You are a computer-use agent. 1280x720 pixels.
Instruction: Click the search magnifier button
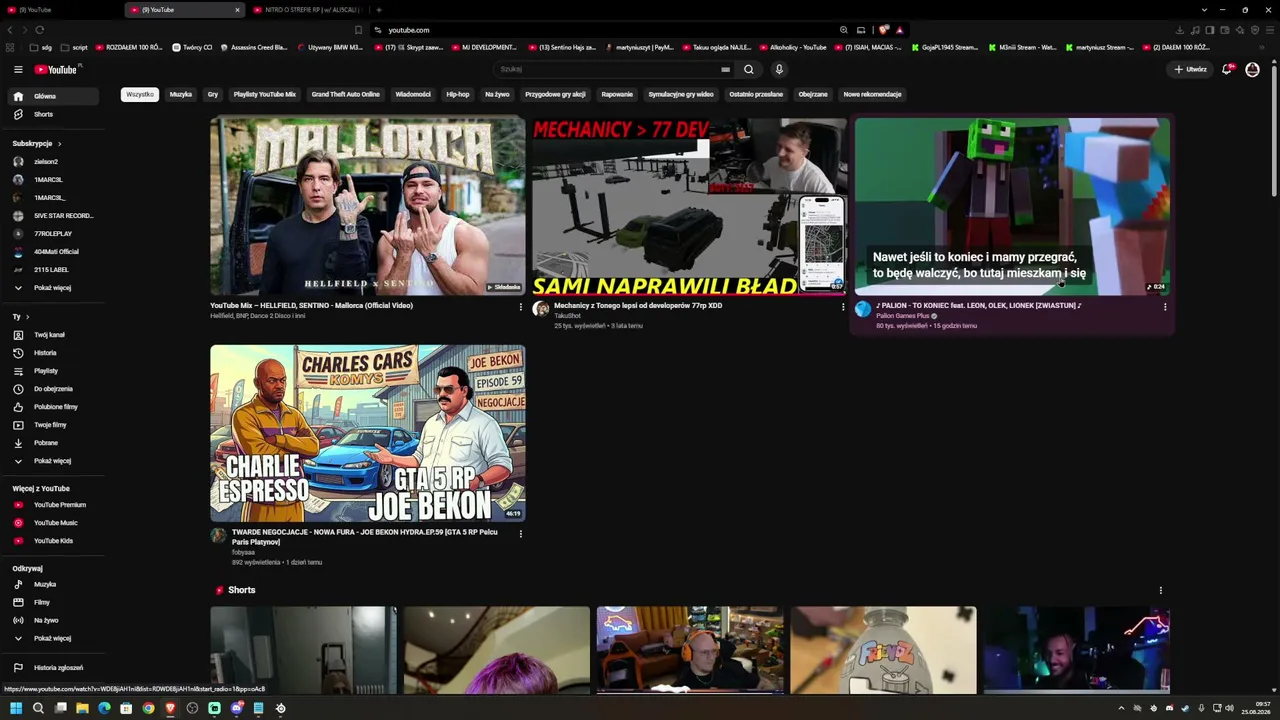(748, 69)
